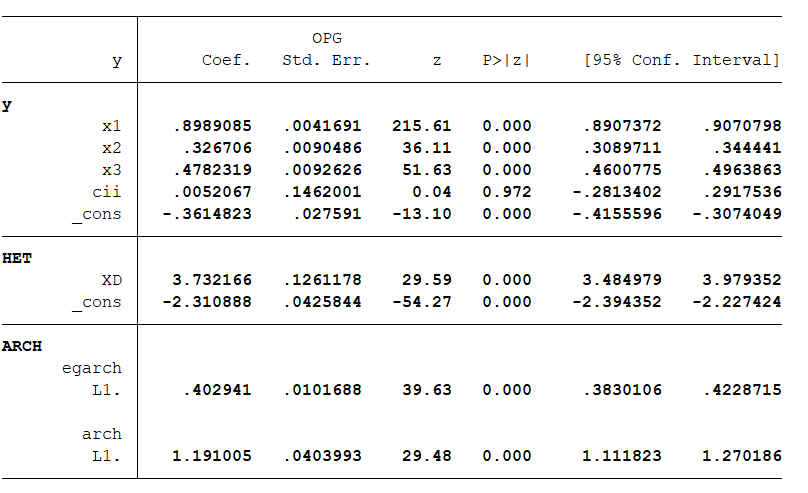
Task: Select the x2 variable row label
Action: coord(111,148)
